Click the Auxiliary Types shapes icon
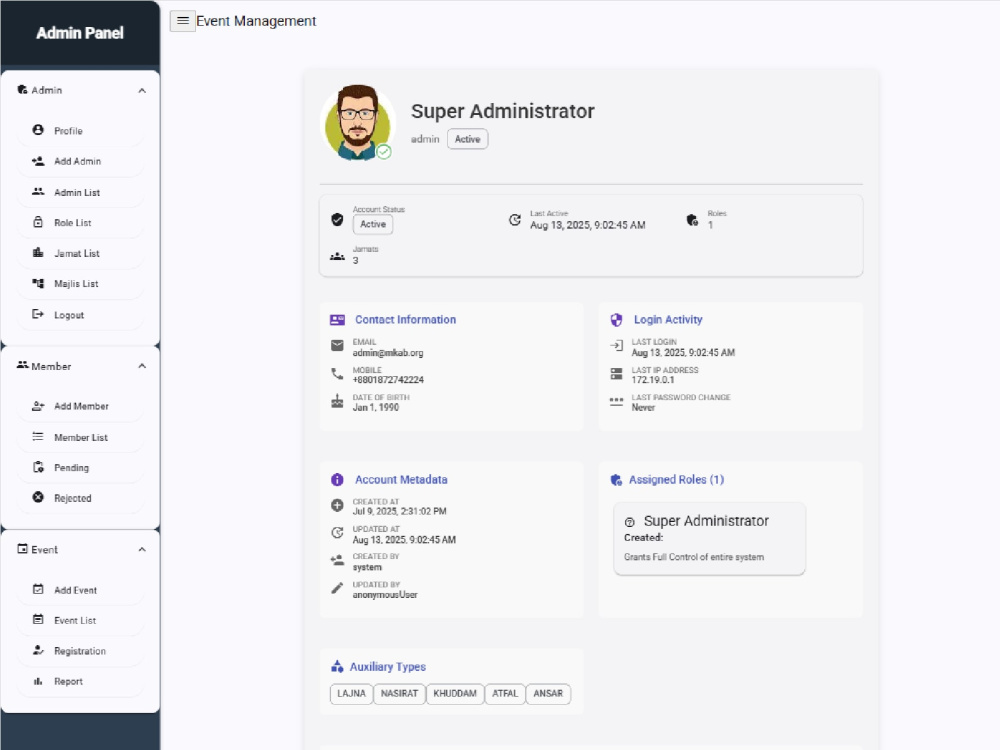This screenshot has height=750, width=1000. click(x=337, y=666)
